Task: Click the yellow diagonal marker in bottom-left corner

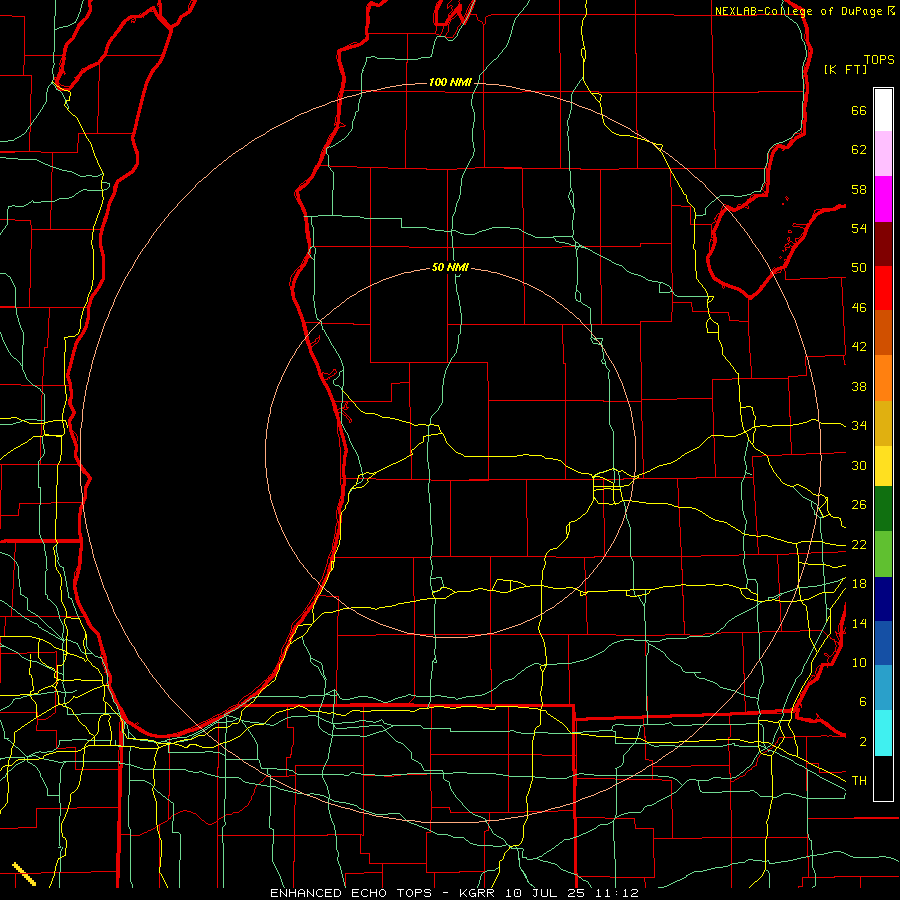Action: pyautogui.click(x=24, y=874)
